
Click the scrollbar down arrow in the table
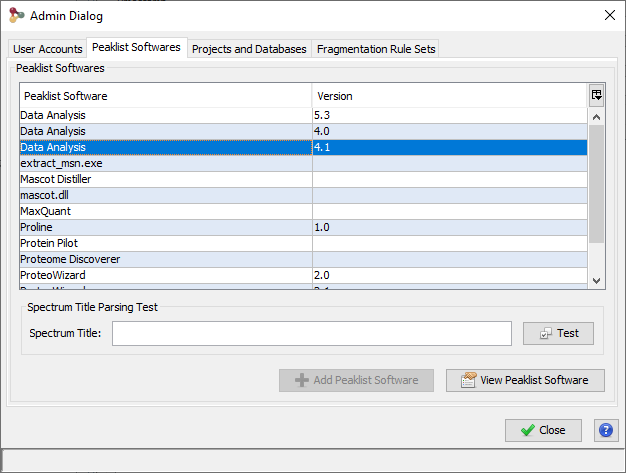596,281
